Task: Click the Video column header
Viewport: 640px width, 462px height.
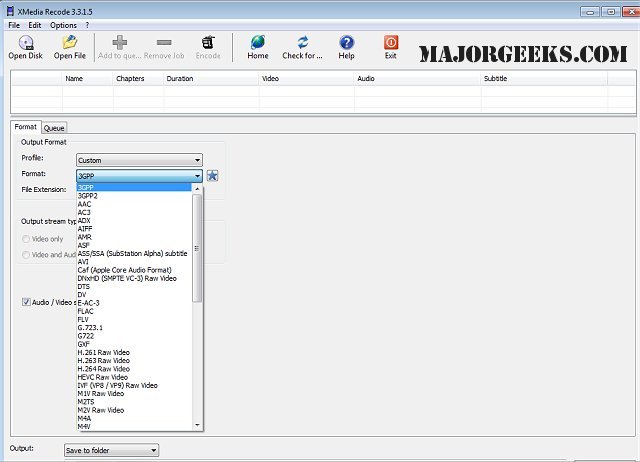Action: pyautogui.click(x=307, y=79)
